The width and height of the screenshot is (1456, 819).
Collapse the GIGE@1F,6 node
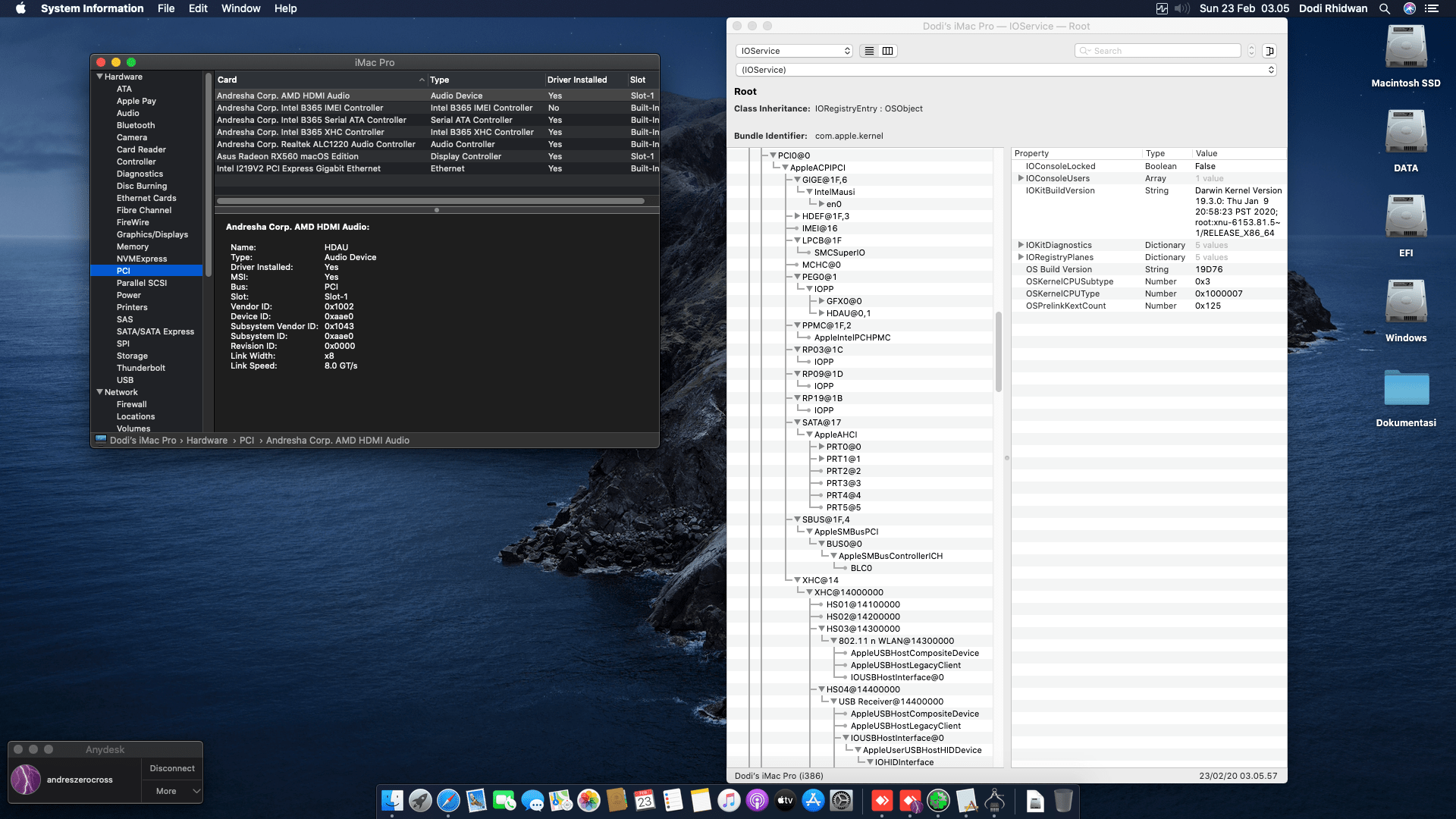(x=797, y=180)
